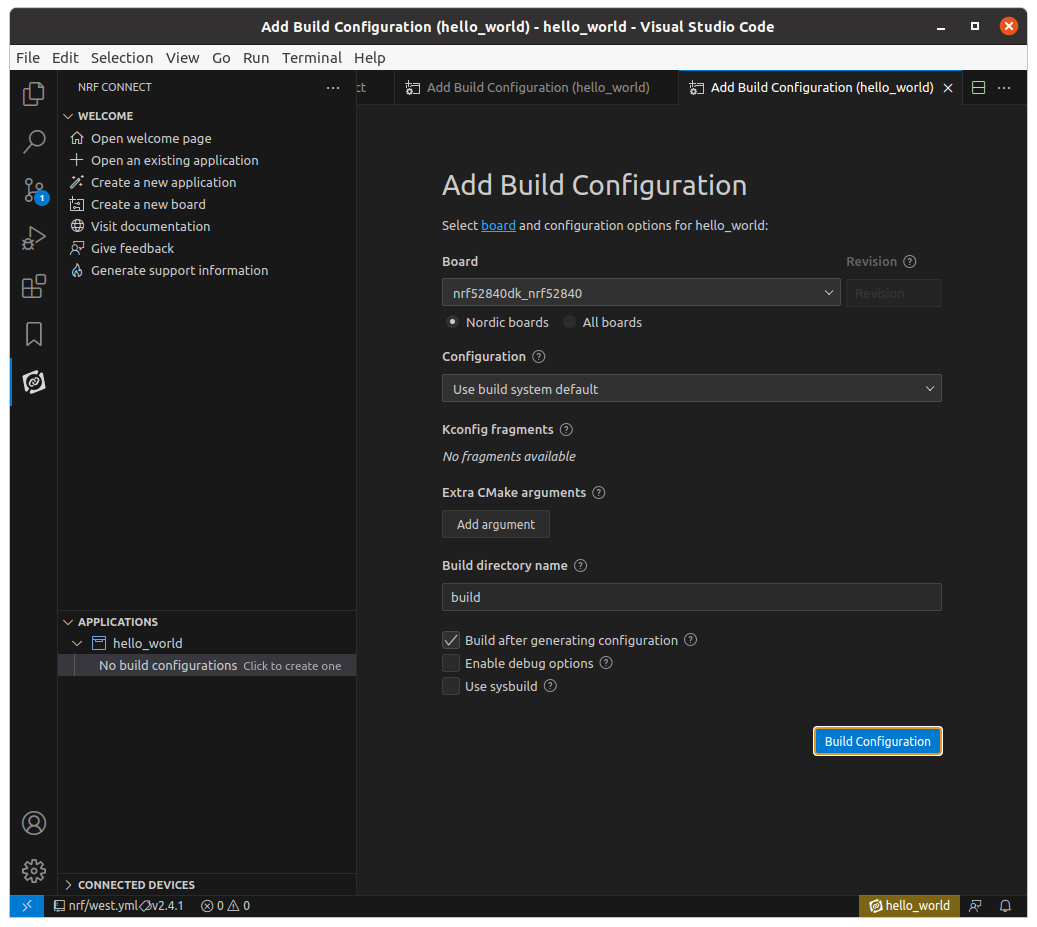Check Enable debug options
Screen dimensions: 1037x927
coord(451,663)
